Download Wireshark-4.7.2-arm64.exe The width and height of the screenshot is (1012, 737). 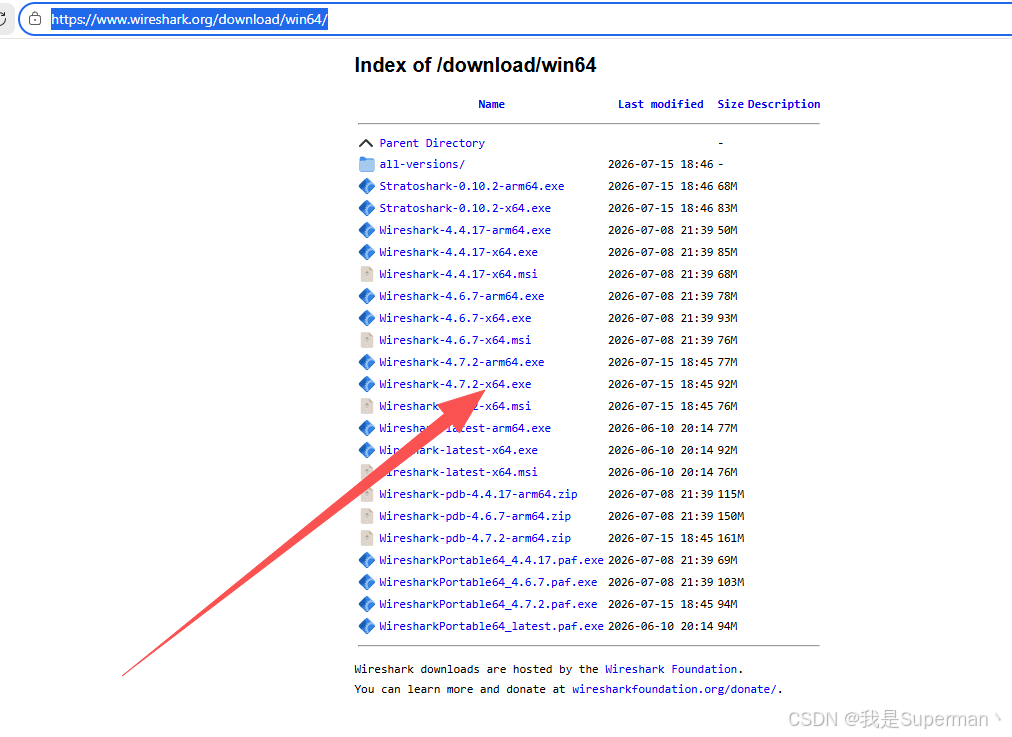click(x=461, y=362)
